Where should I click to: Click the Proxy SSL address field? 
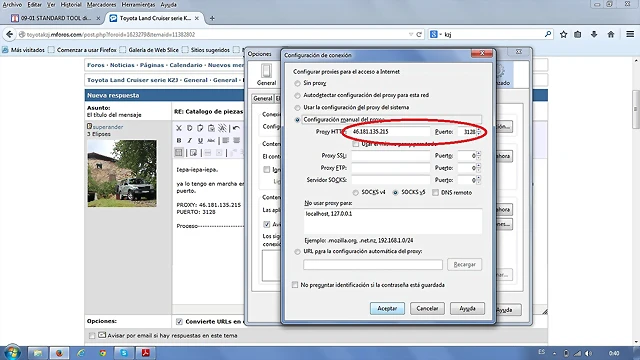[x=390, y=156]
